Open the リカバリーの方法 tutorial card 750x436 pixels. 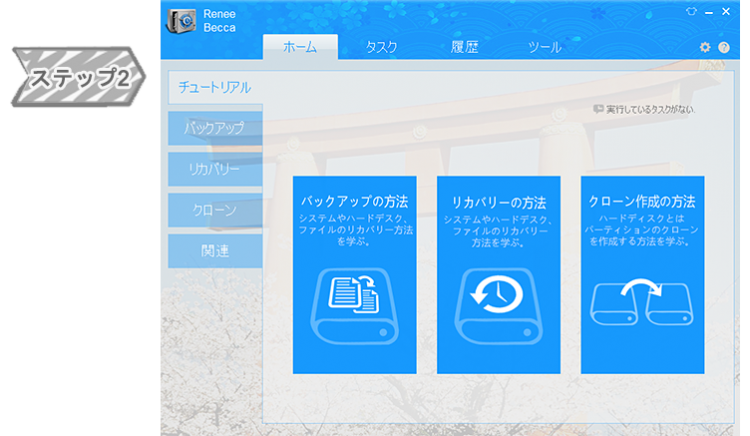click(x=498, y=275)
